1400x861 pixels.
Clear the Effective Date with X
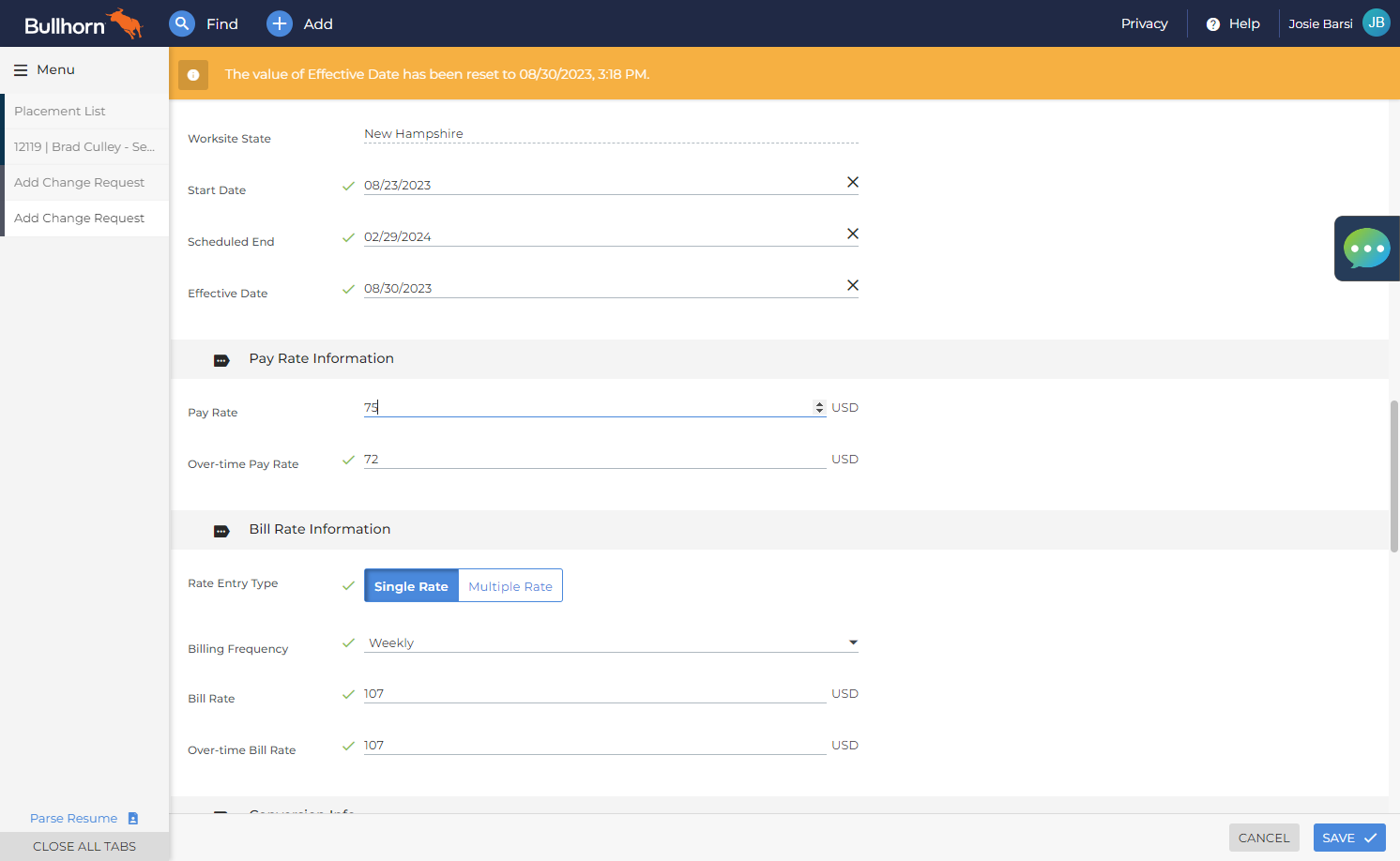point(853,285)
